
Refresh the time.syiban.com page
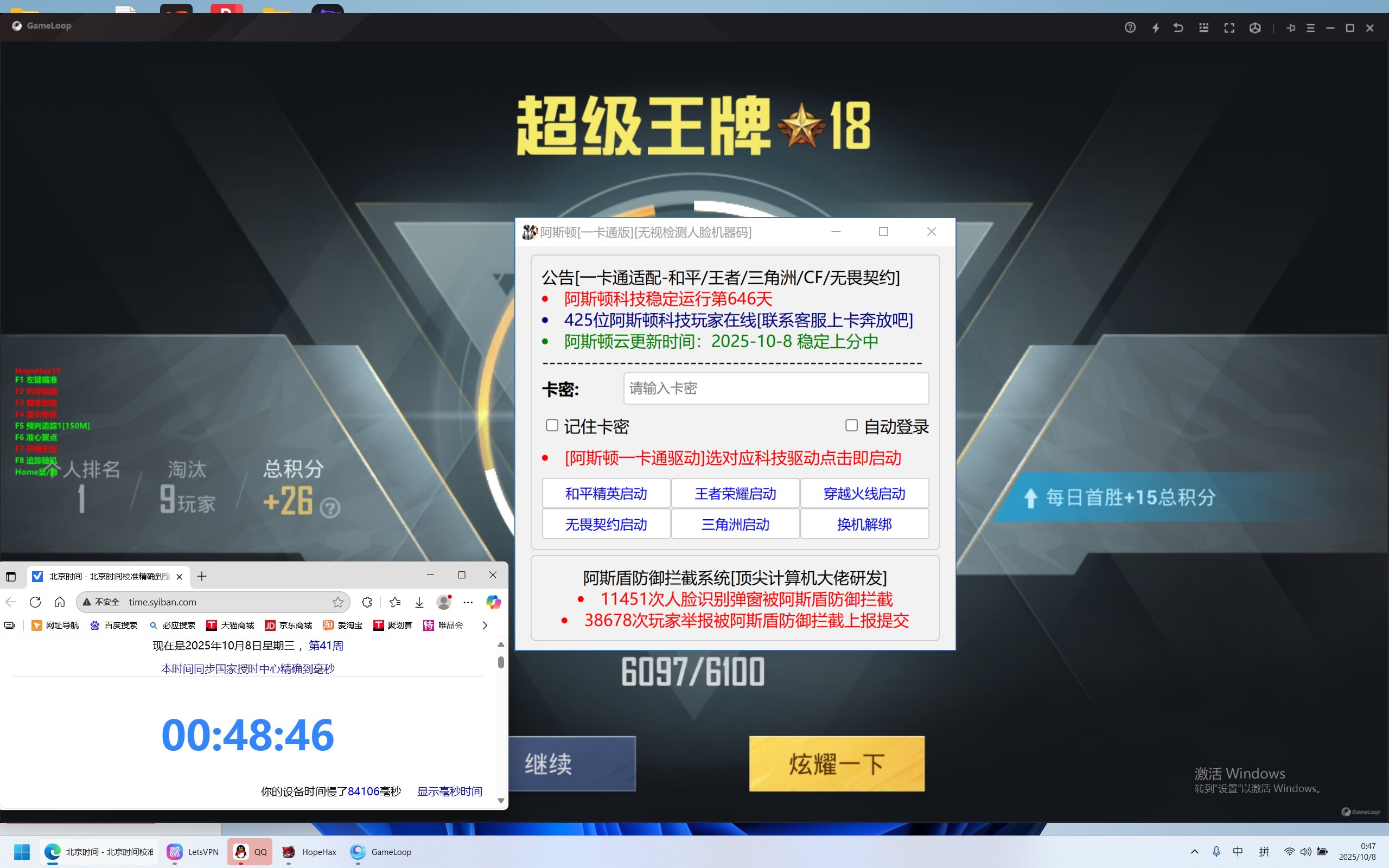click(x=35, y=602)
